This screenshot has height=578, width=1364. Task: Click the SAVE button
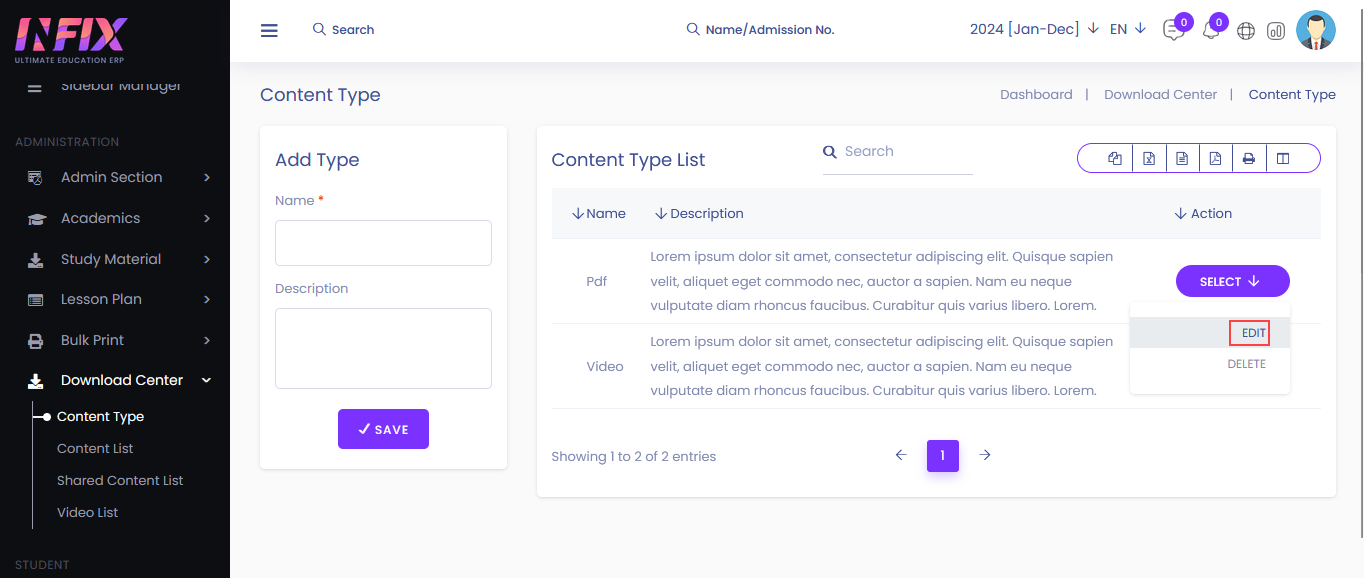383,429
